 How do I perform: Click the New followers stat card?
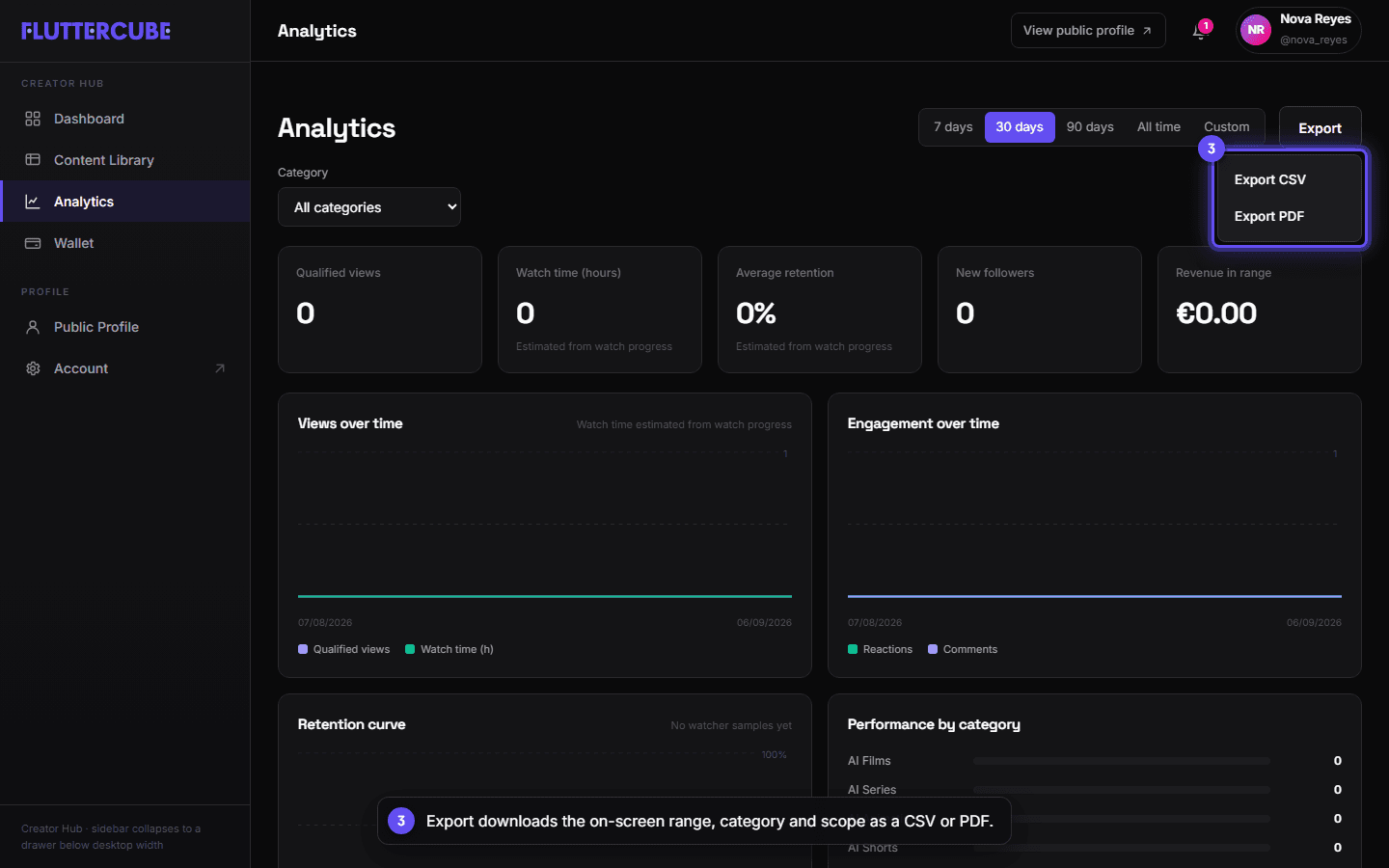(1040, 310)
